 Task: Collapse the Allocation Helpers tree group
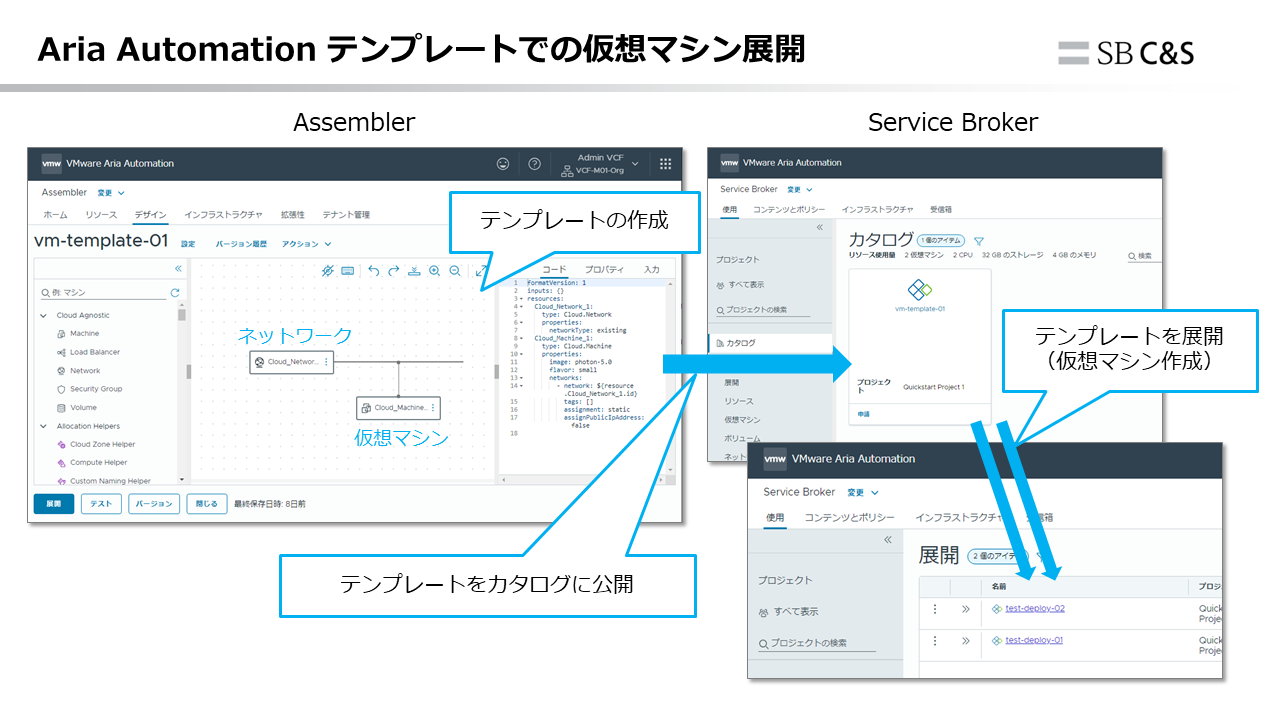(x=44, y=426)
